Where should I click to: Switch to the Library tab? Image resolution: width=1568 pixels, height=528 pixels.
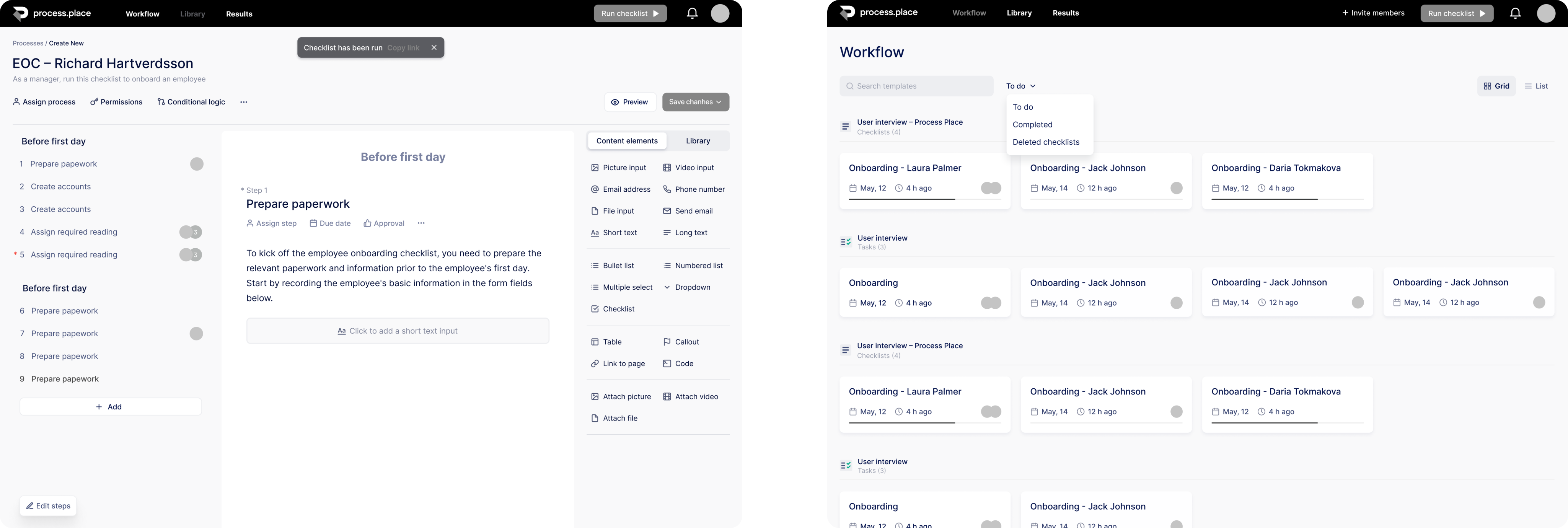point(698,141)
